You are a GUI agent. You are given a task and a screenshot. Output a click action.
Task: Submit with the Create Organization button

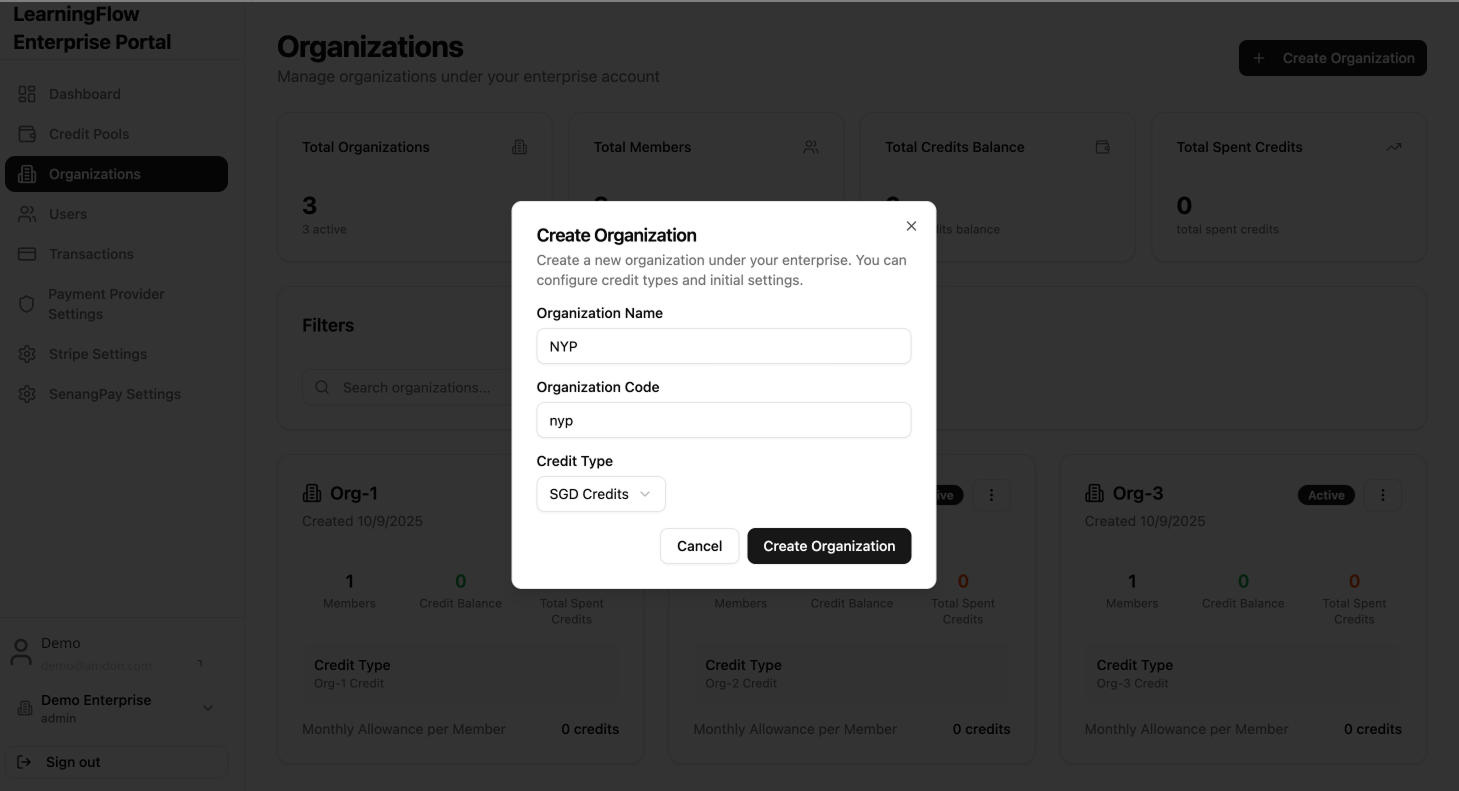pos(828,546)
